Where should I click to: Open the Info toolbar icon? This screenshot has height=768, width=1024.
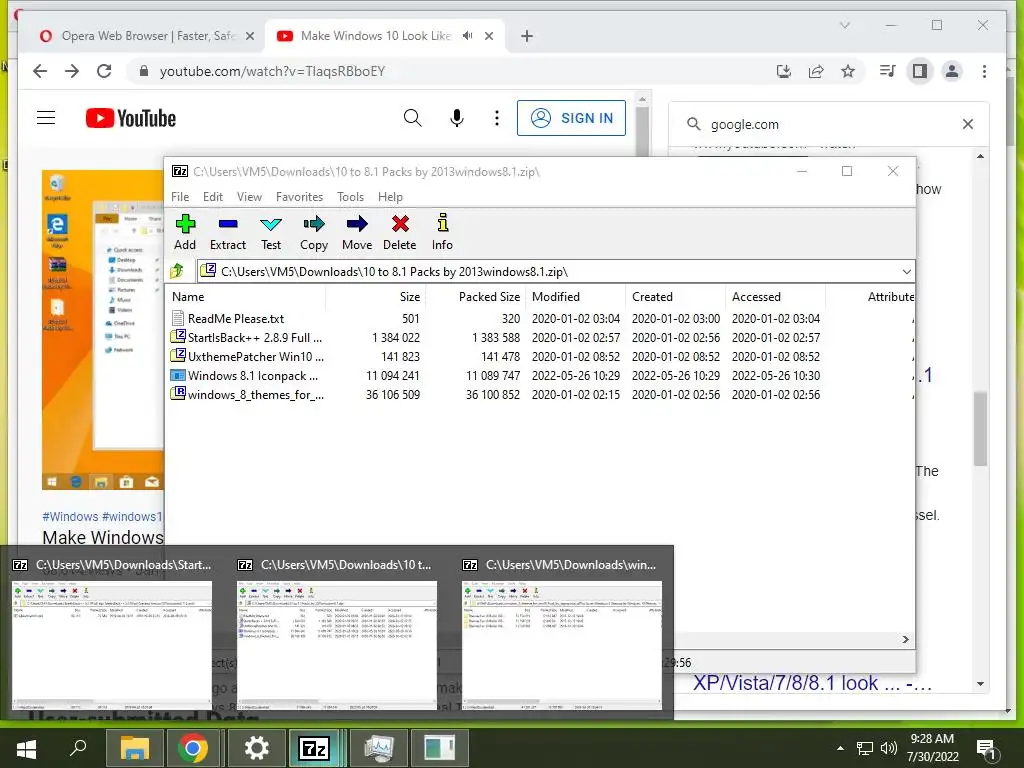coord(442,232)
